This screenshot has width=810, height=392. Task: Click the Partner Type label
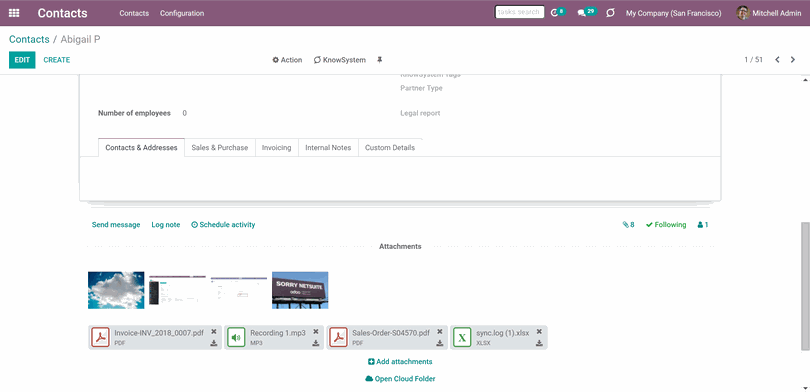point(421,88)
